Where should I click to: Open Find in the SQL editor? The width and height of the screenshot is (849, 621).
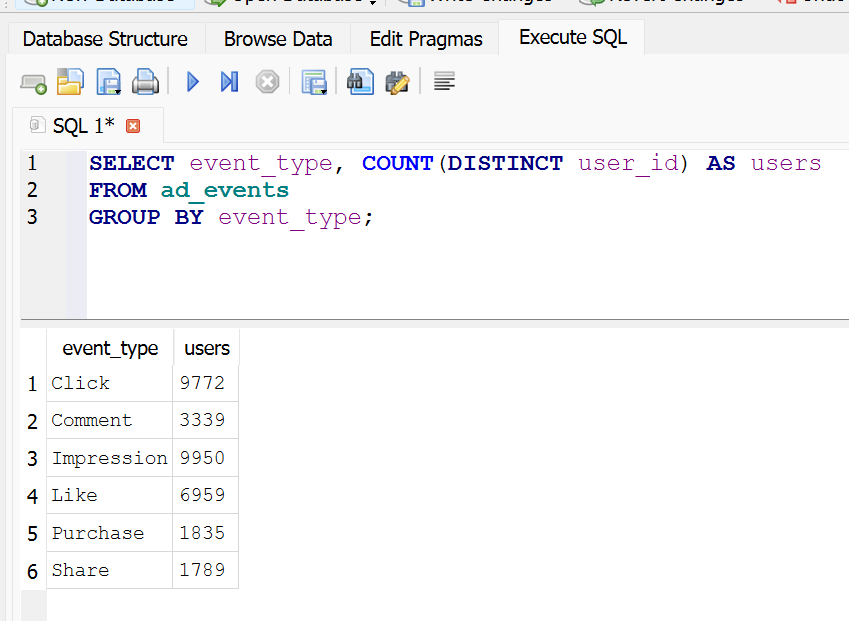[360, 82]
